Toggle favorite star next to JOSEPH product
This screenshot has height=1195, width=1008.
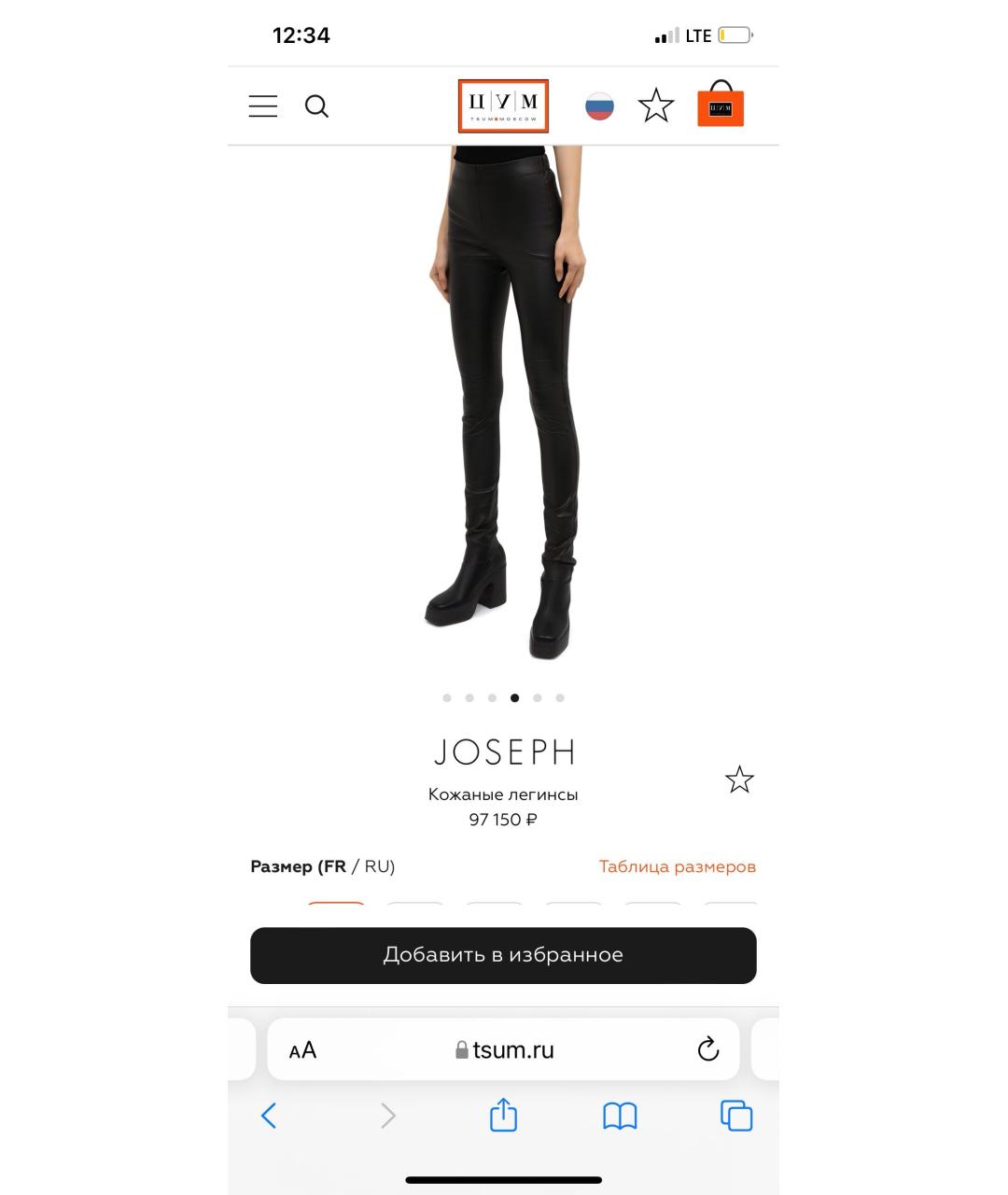[x=739, y=780]
